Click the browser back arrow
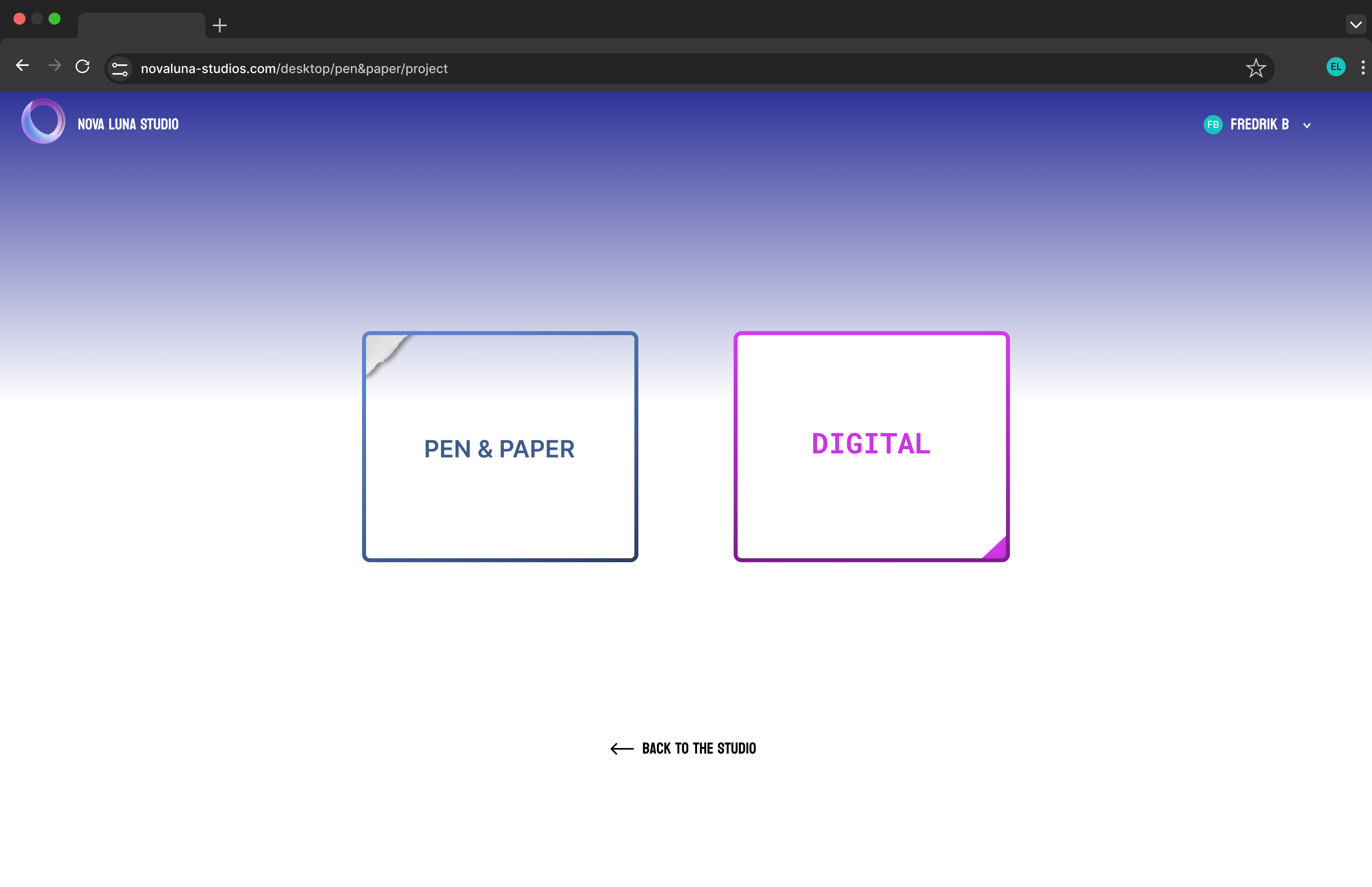The height and width of the screenshot is (887, 1372). click(x=23, y=66)
